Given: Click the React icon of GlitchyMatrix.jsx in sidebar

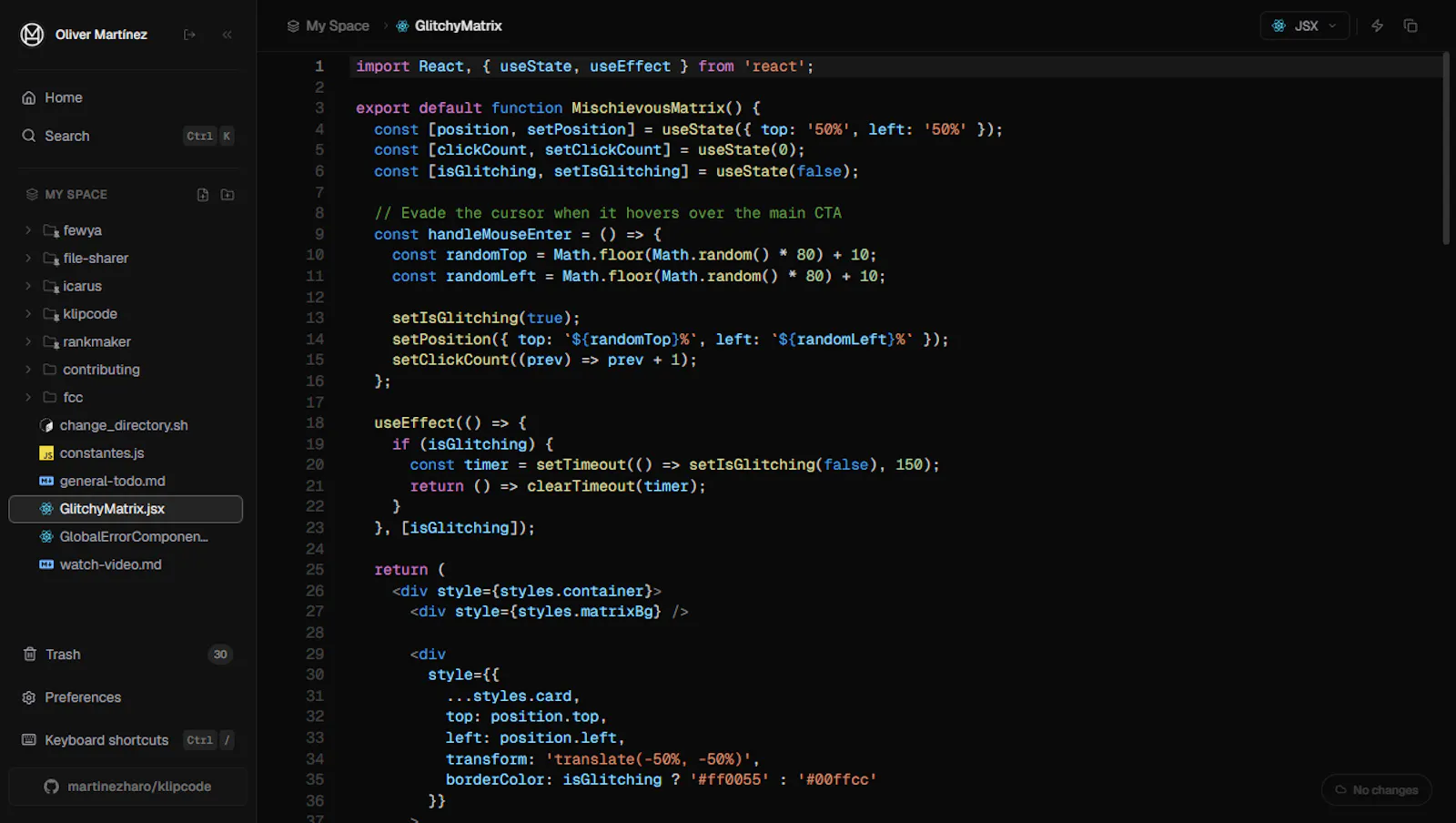Looking at the screenshot, I should [x=46, y=509].
